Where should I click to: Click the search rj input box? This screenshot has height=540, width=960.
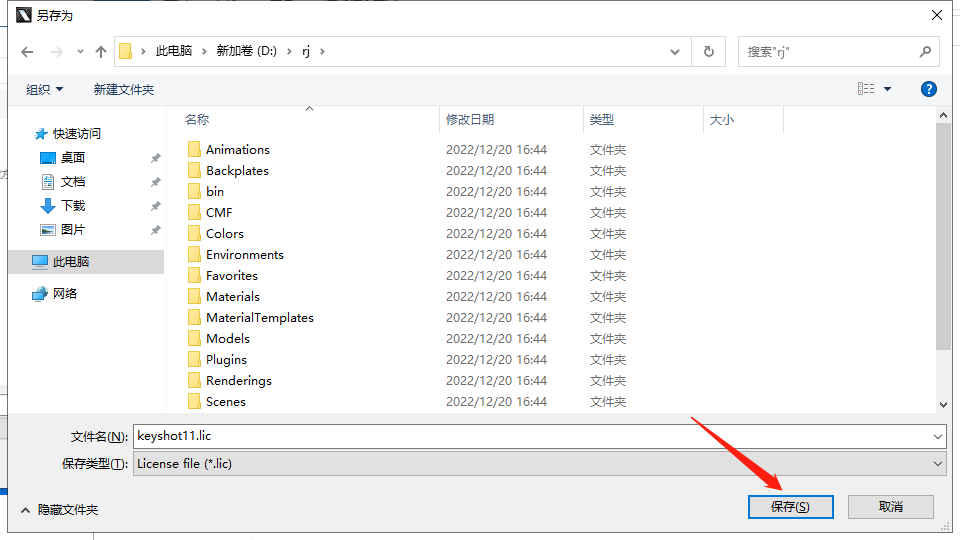click(x=829, y=52)
